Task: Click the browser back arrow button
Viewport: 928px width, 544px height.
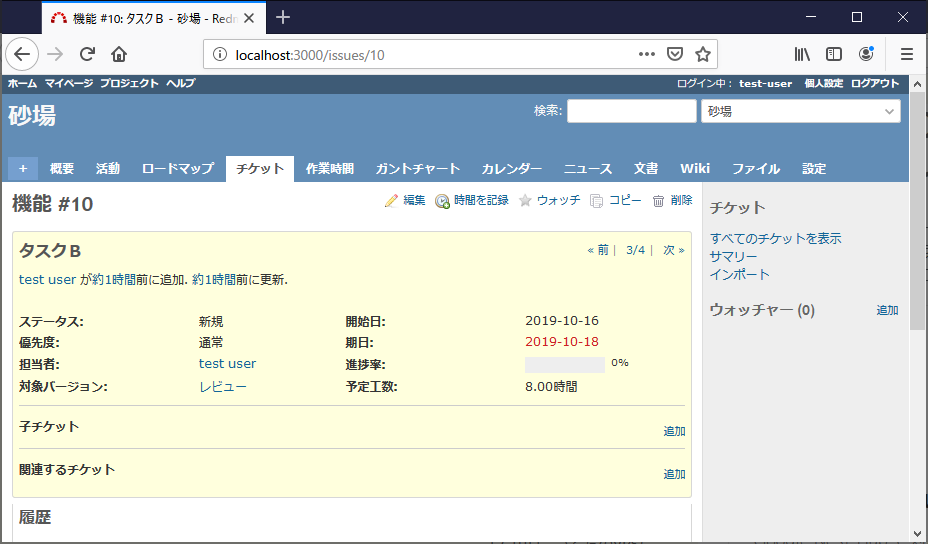Action: coord(22,54)
